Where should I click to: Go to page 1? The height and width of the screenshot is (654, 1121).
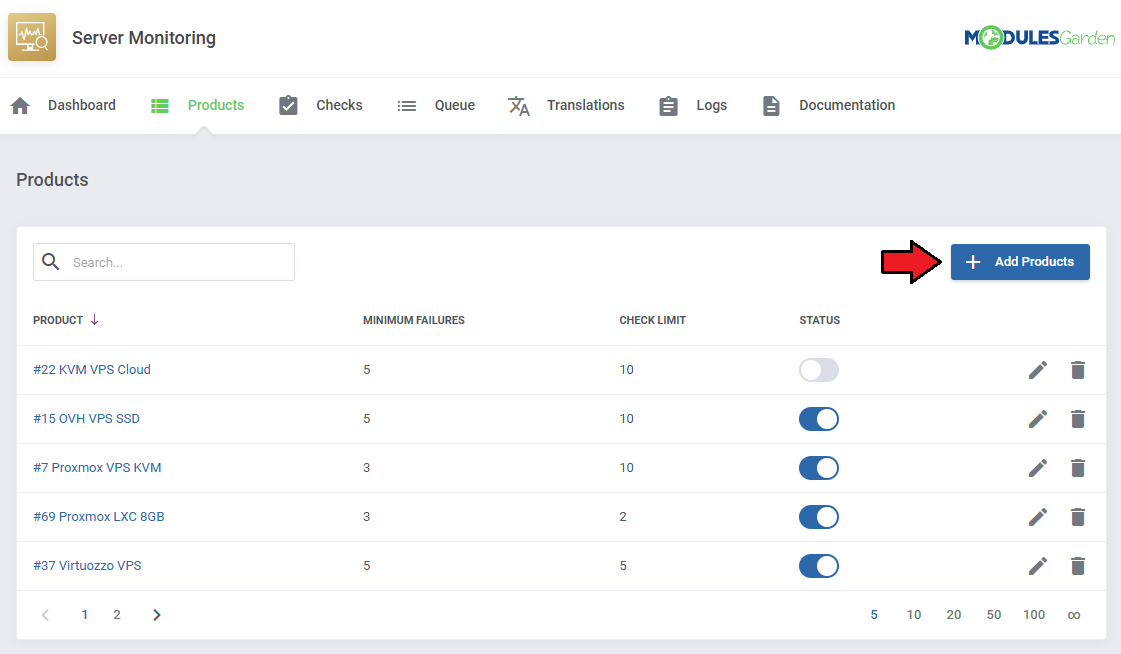click(84, 615)
